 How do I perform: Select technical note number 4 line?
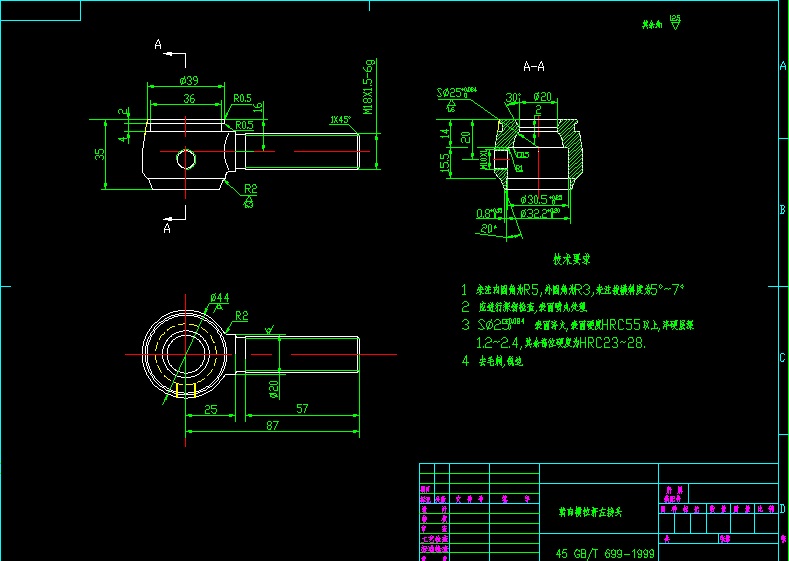[x=492, y=361]
